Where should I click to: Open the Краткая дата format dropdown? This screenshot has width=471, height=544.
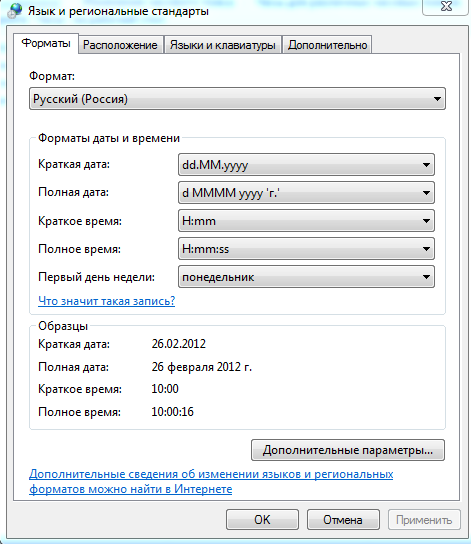point(306,165)
